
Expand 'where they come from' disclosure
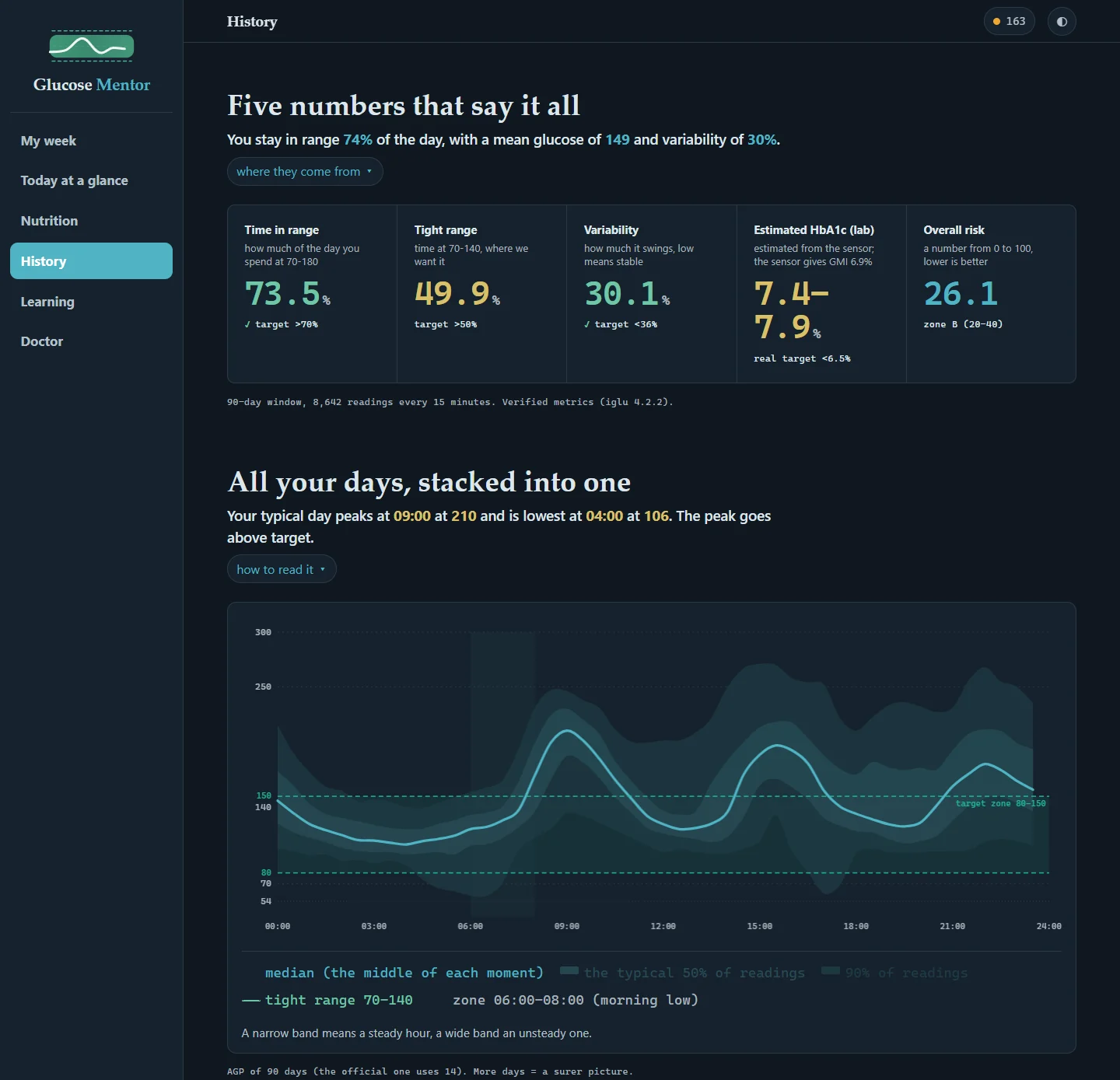[305, 172]
